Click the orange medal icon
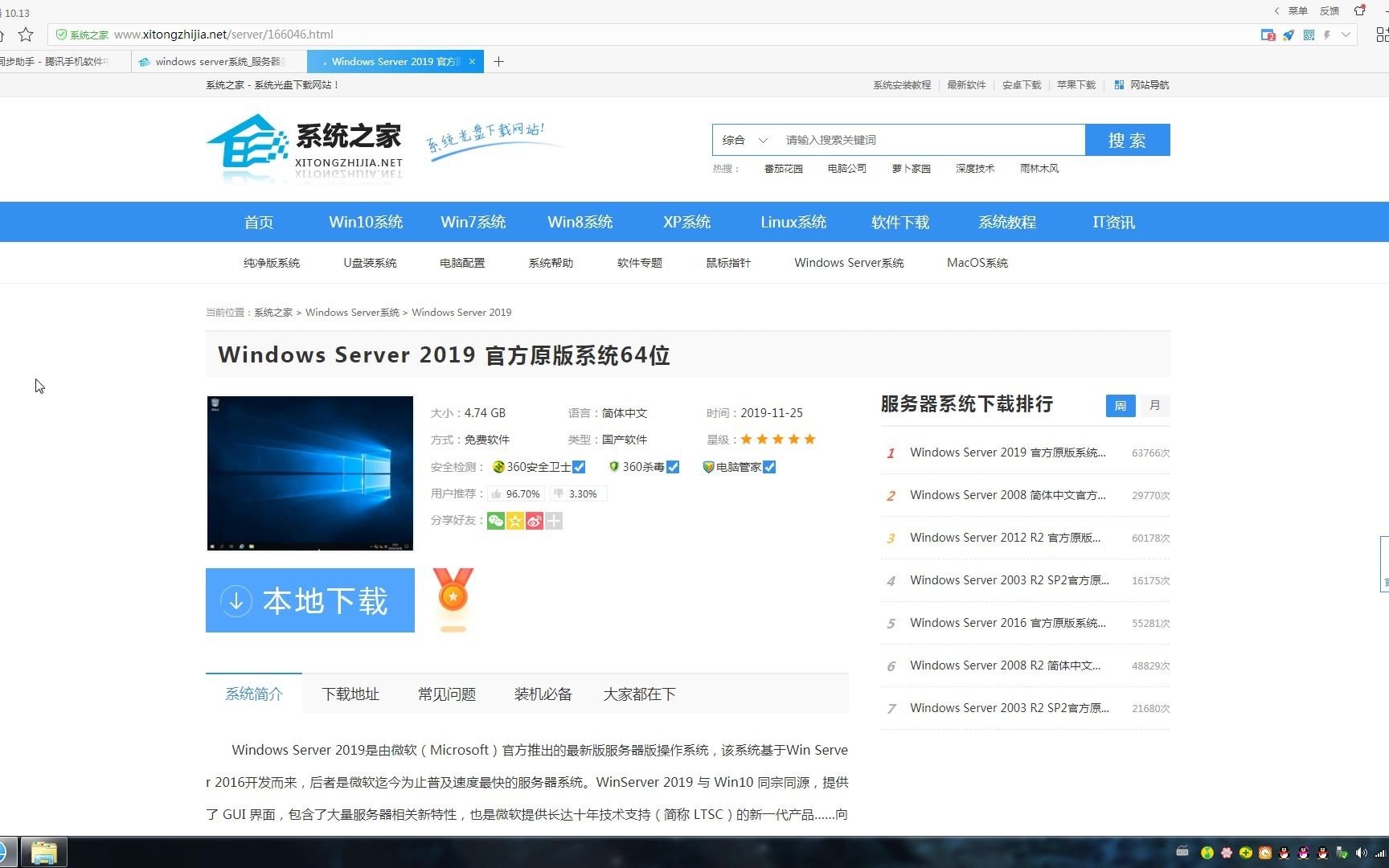The height and width of the screenshot is (868, 1389). 453,600
